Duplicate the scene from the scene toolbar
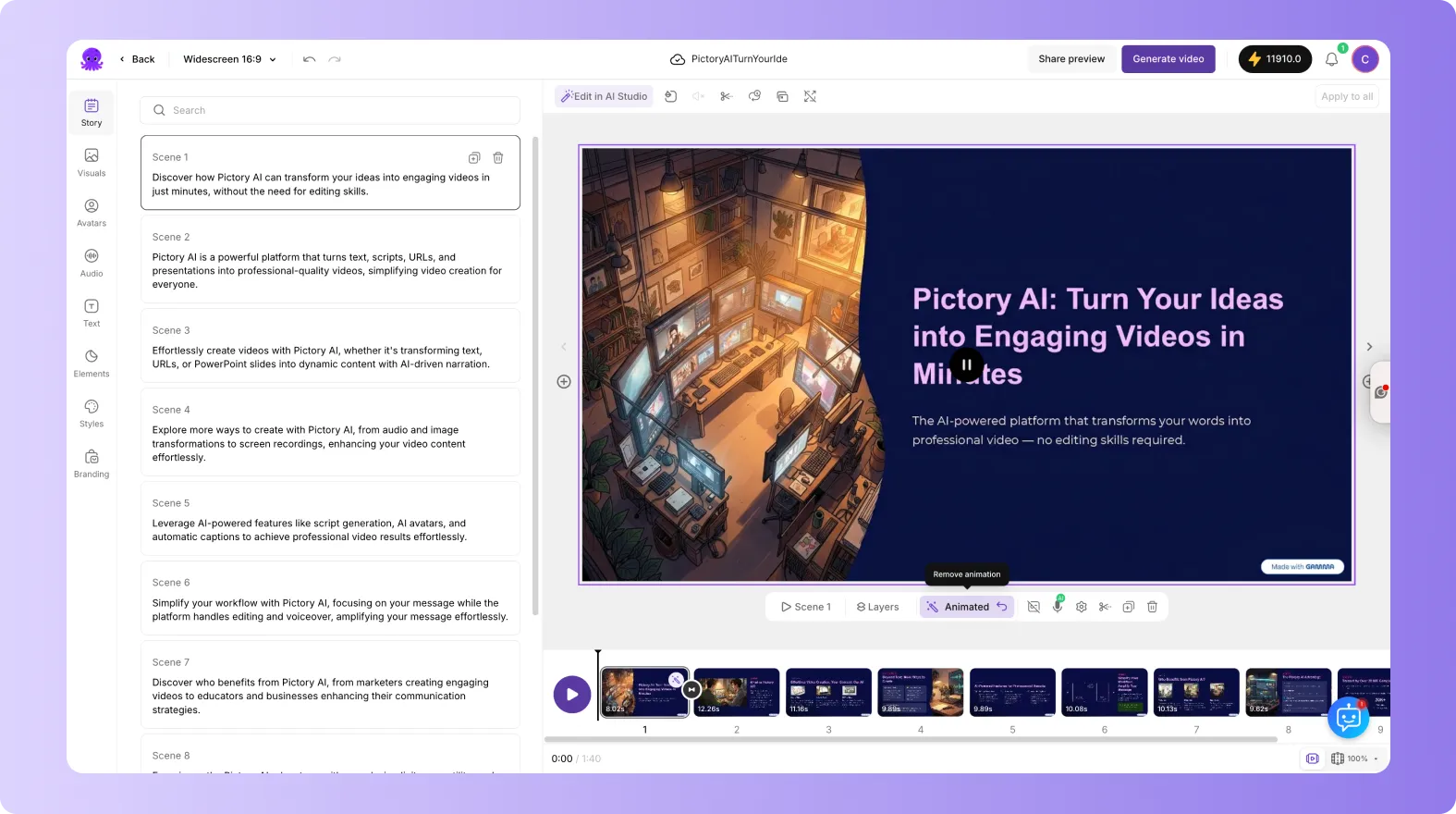1456x814 pixels. [1129, 607]
